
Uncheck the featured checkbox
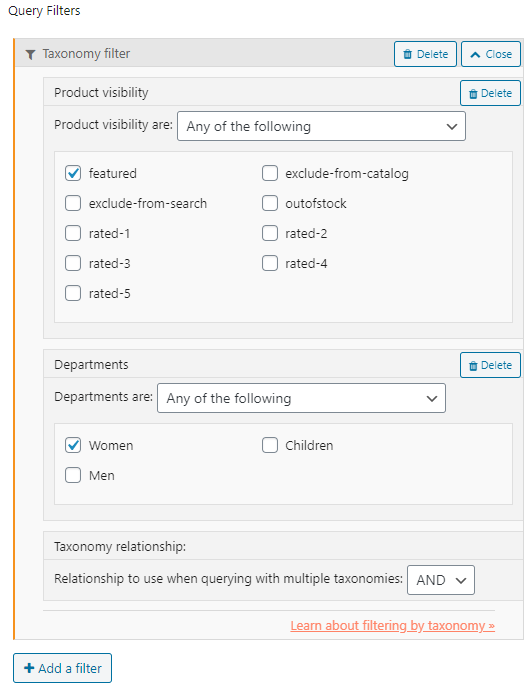73,173
